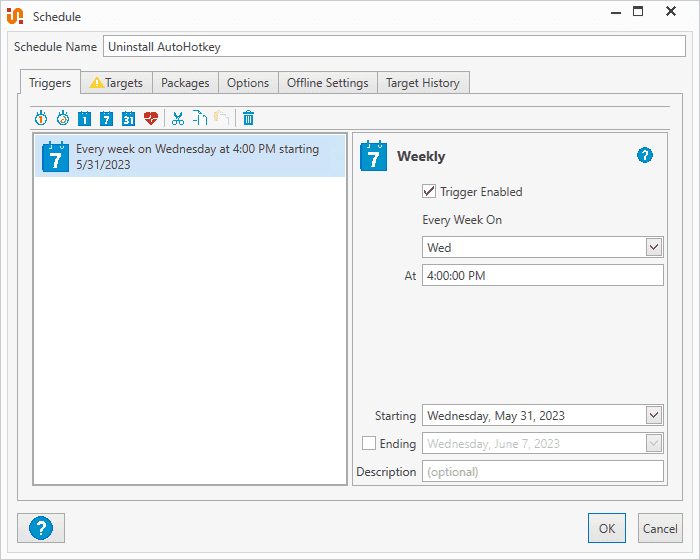
Task: Open the Starting date picker dropdown
Action: (x=654, y=416)
